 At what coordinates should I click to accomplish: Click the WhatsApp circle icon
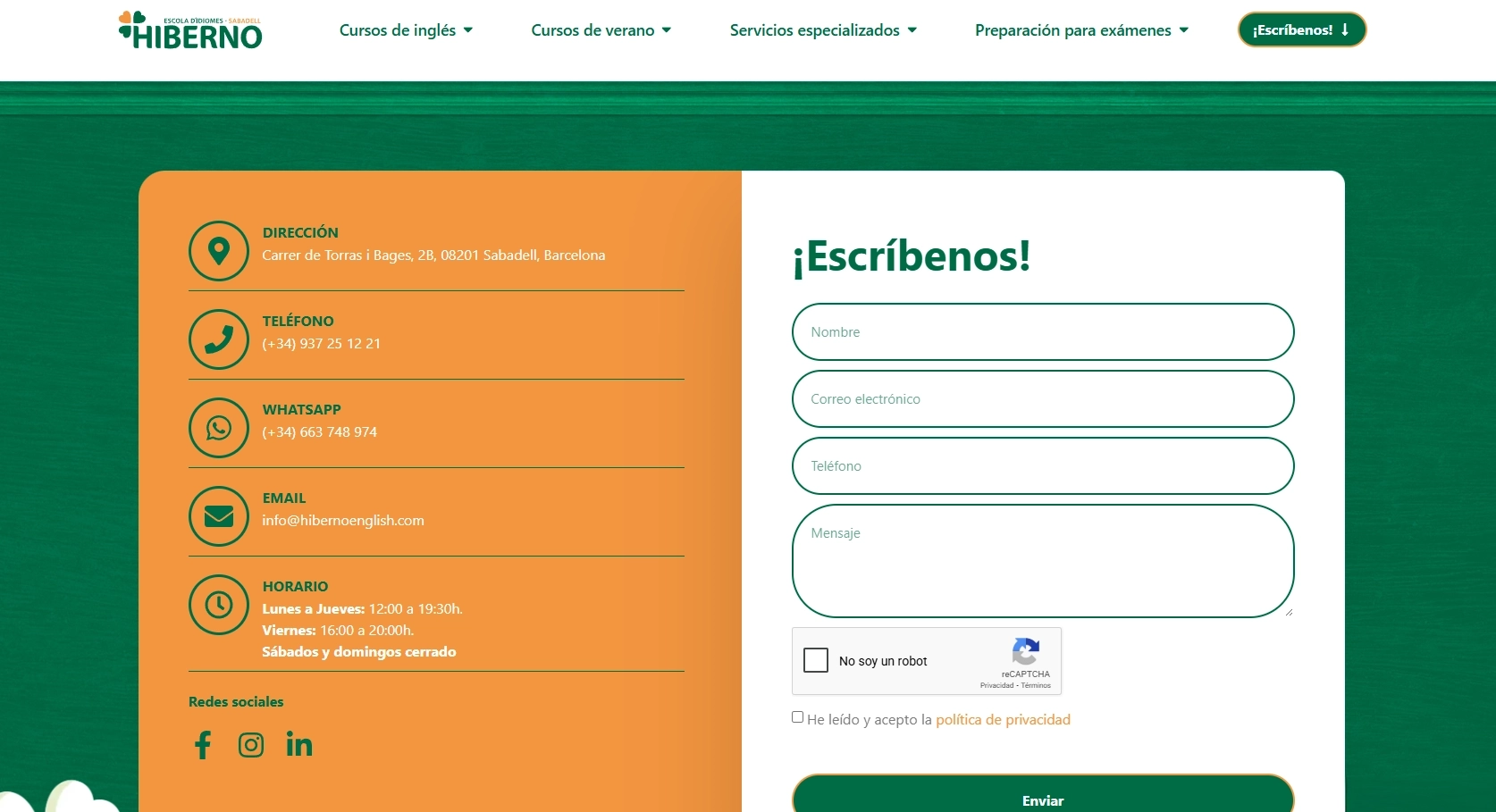pos(219,428)
